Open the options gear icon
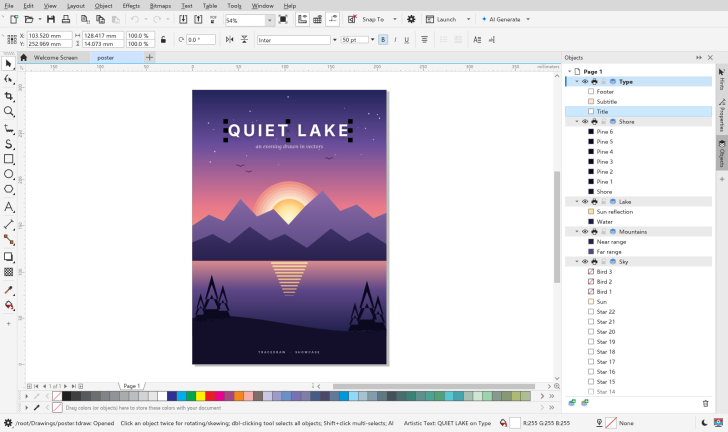Image resolution: width=728 pixels, height=432 pixels. pos(411,20)
